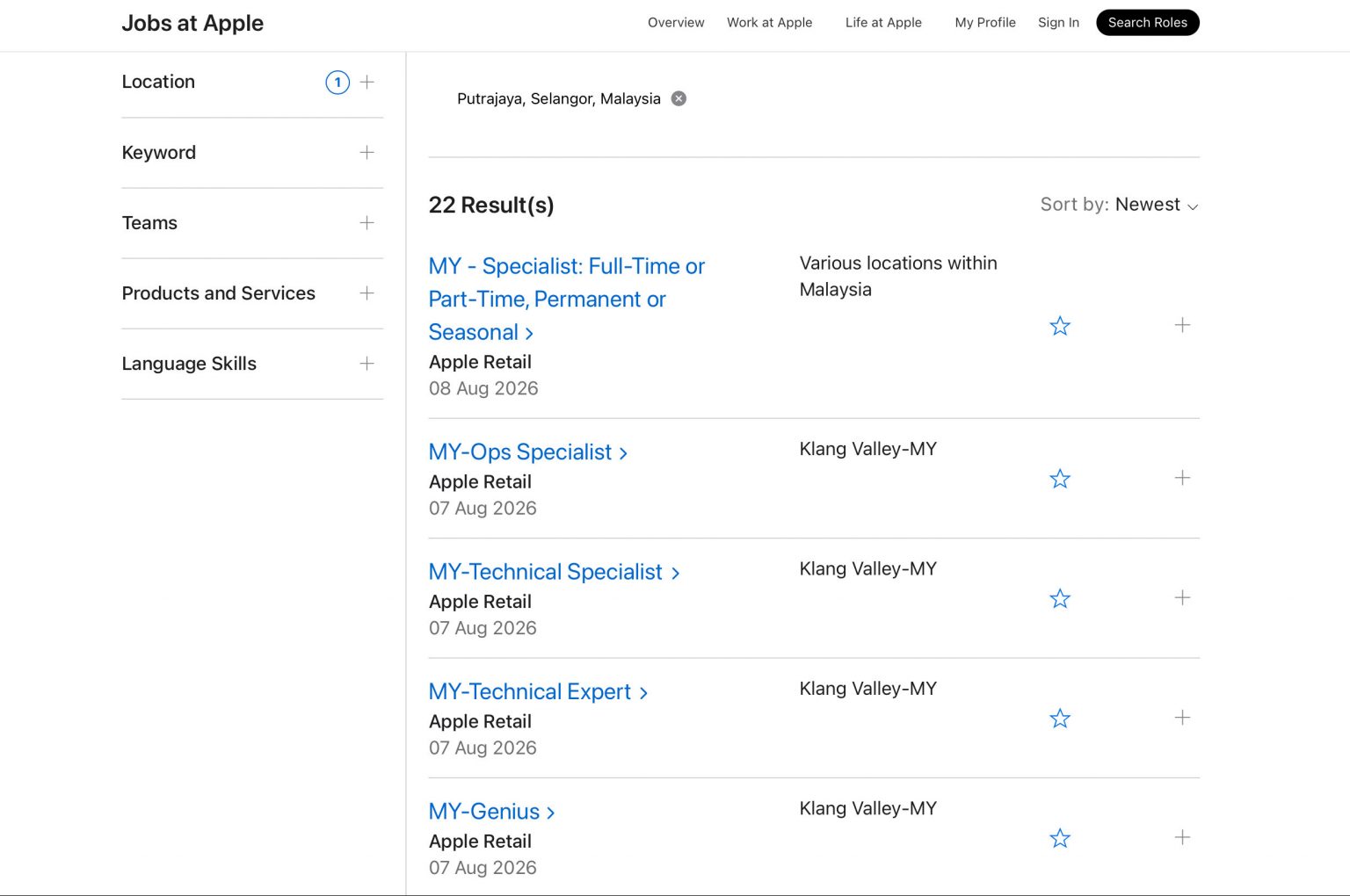
Task: Favorite the MY - Specialist Full-Time or Part-Time role
Action: point(1060,326)
